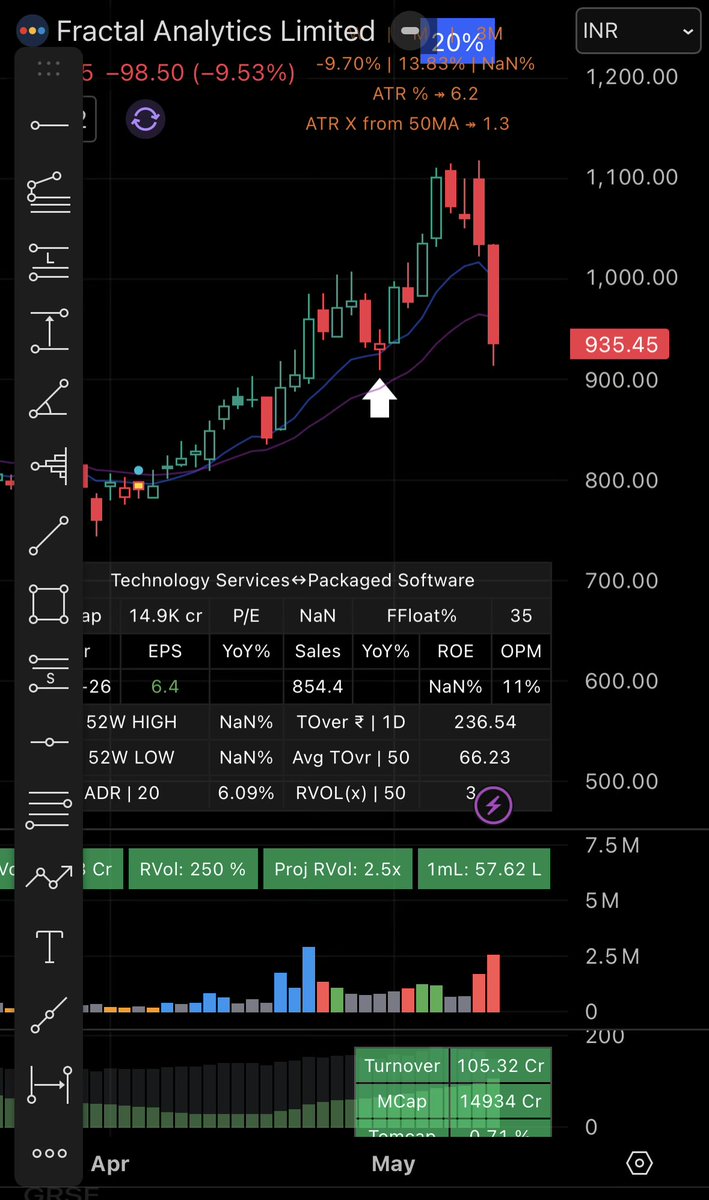The width and height of the screenshot is (709, 1200).
Task: Click the RVOL(x) | 50 cell
Action: [x=353, y=793]
